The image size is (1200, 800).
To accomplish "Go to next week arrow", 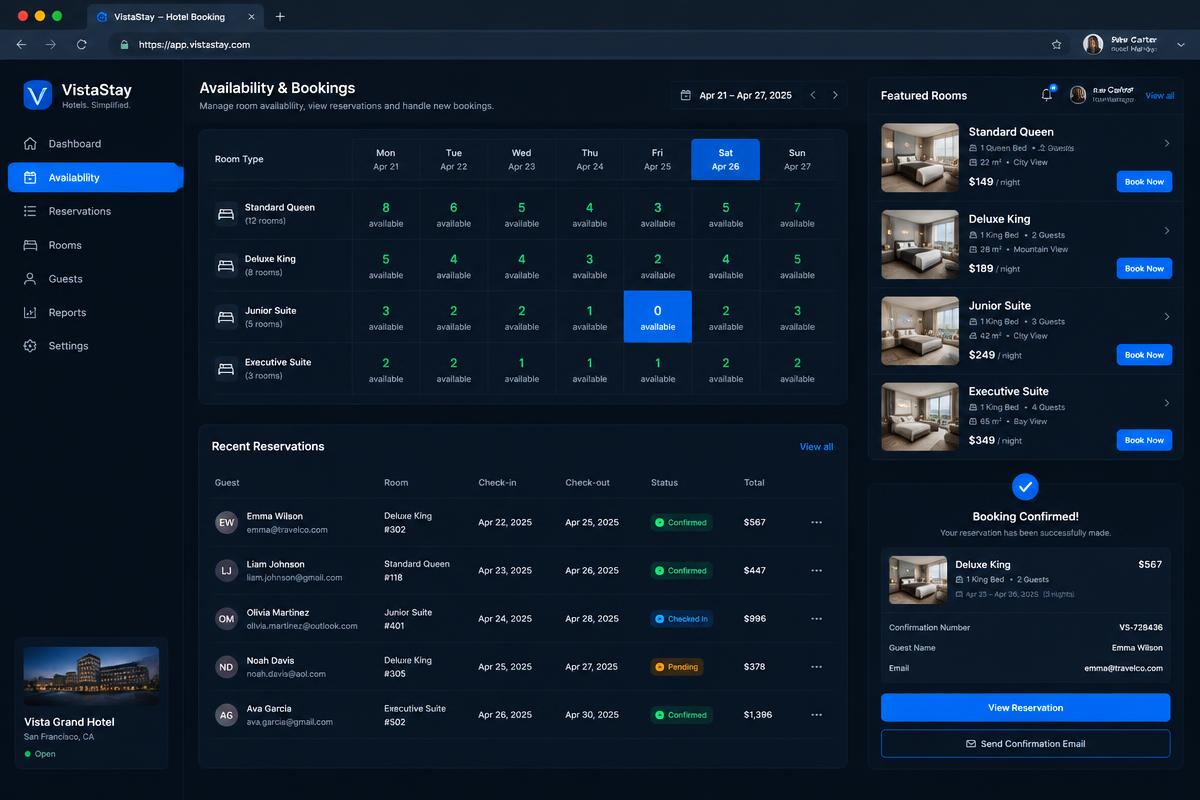I will pyautogui.click(x=835, y=95).
